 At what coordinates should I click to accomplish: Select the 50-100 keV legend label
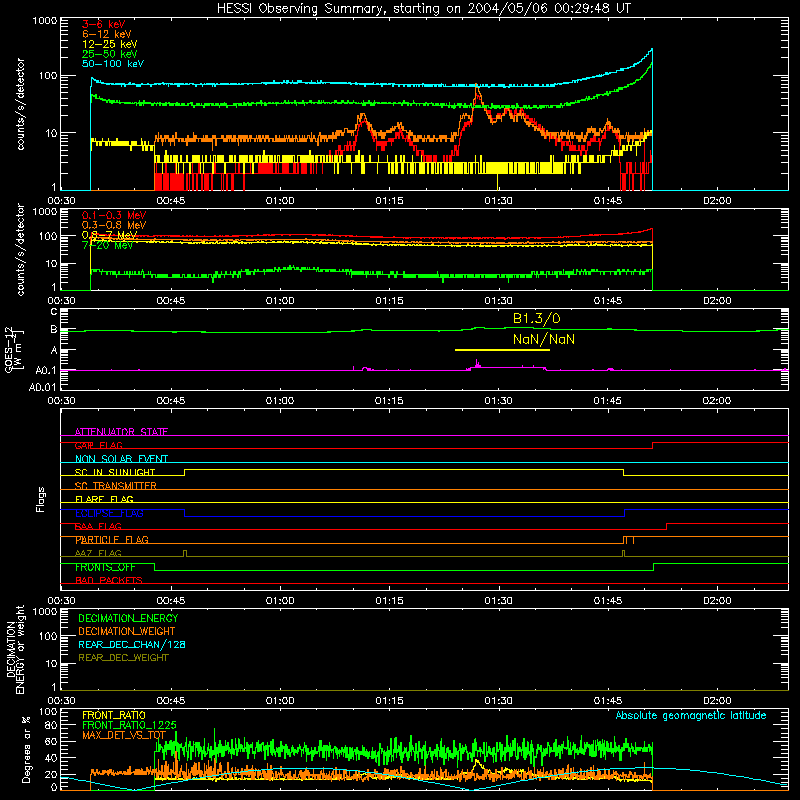113,64
